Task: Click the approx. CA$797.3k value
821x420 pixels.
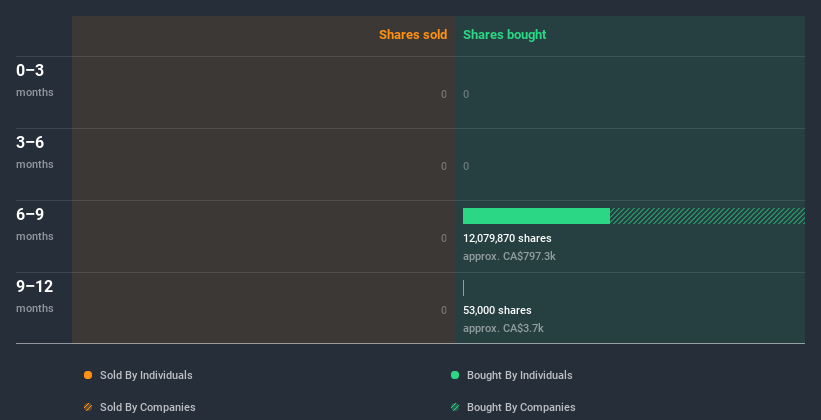Action: click(x=509, y=257)
